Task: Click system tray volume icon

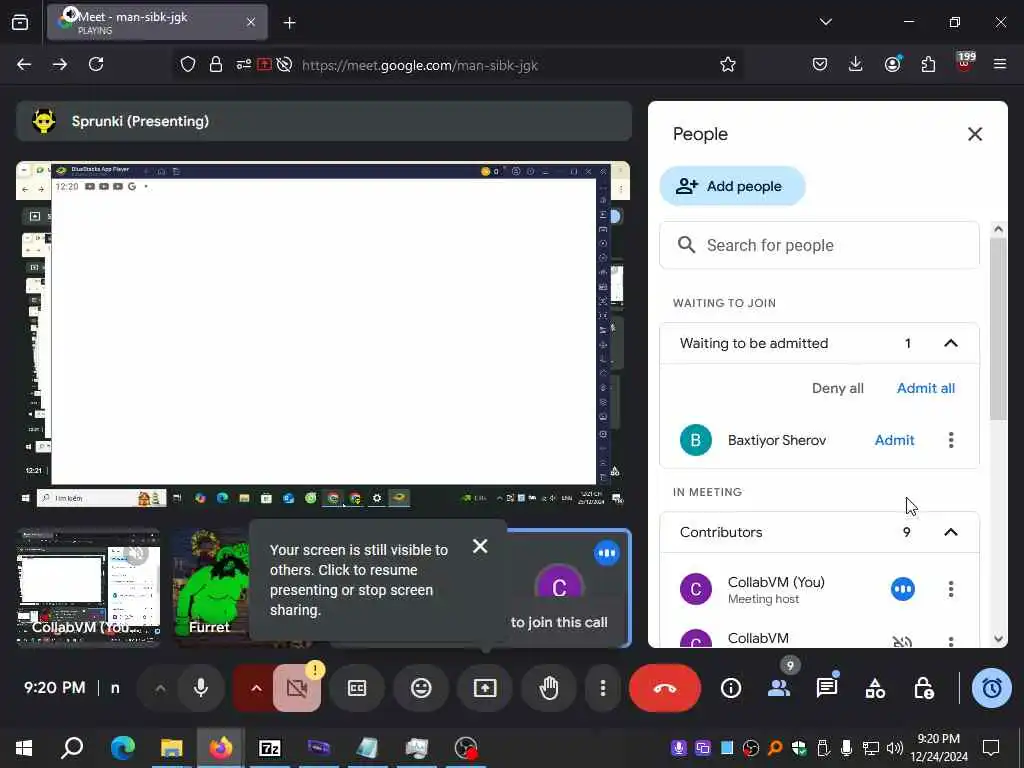Action: pyautogui.click(x=894, y=748)
